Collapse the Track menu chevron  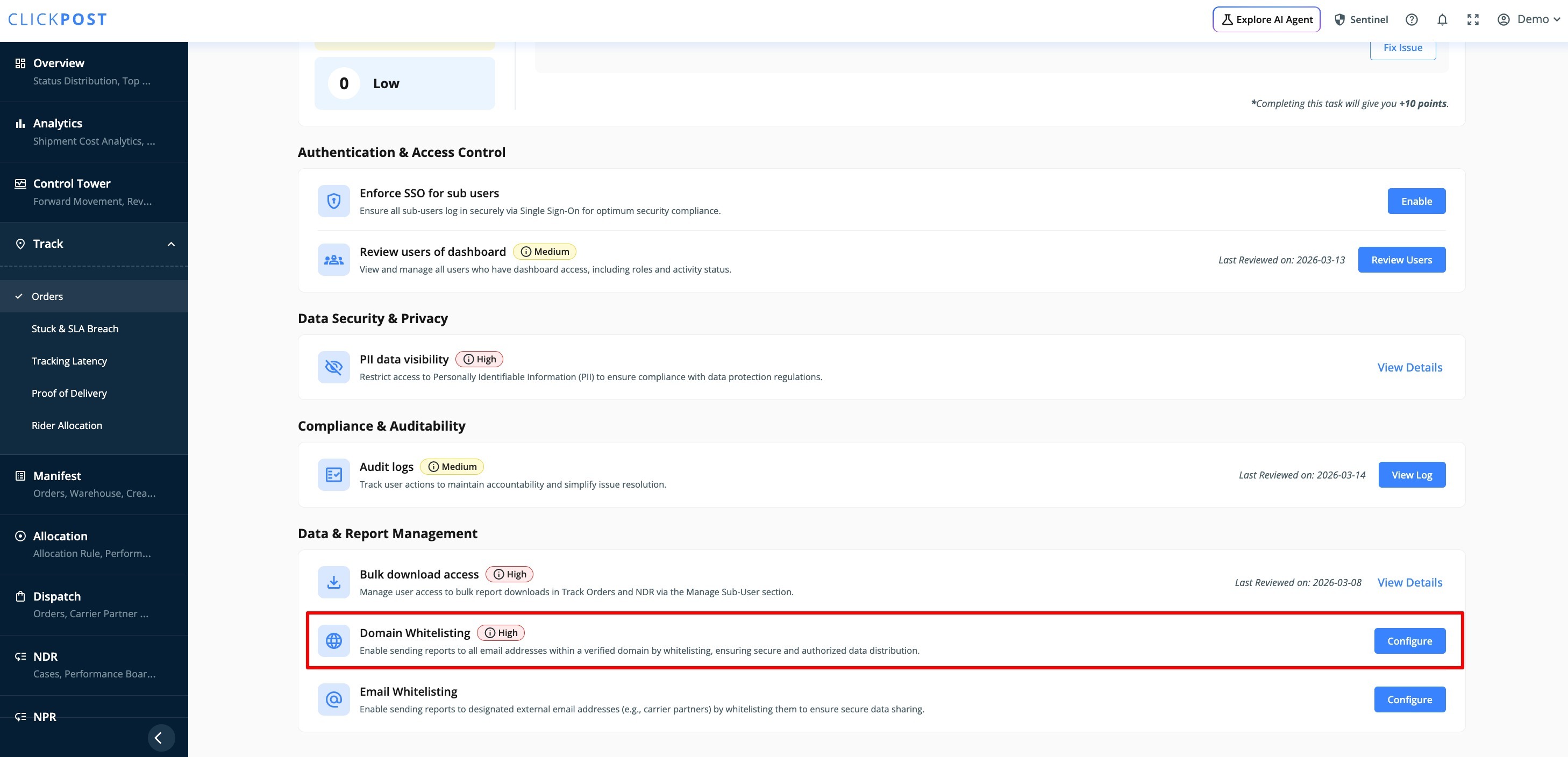[x=171, y=244]
